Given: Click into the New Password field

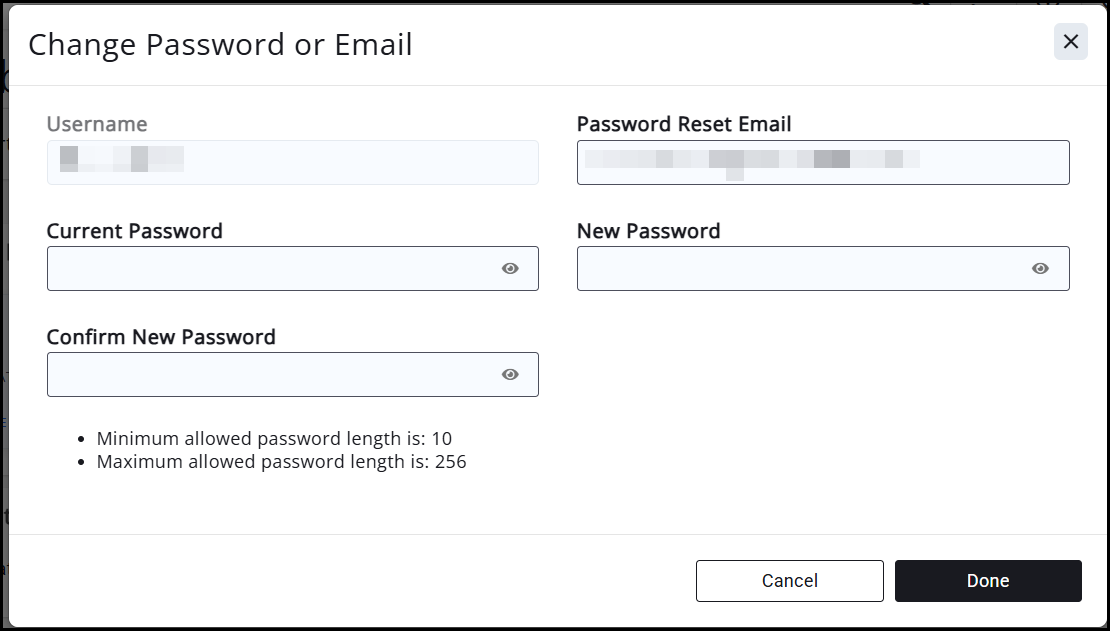Looking at the screenshot, I should [x=800, y=269].
